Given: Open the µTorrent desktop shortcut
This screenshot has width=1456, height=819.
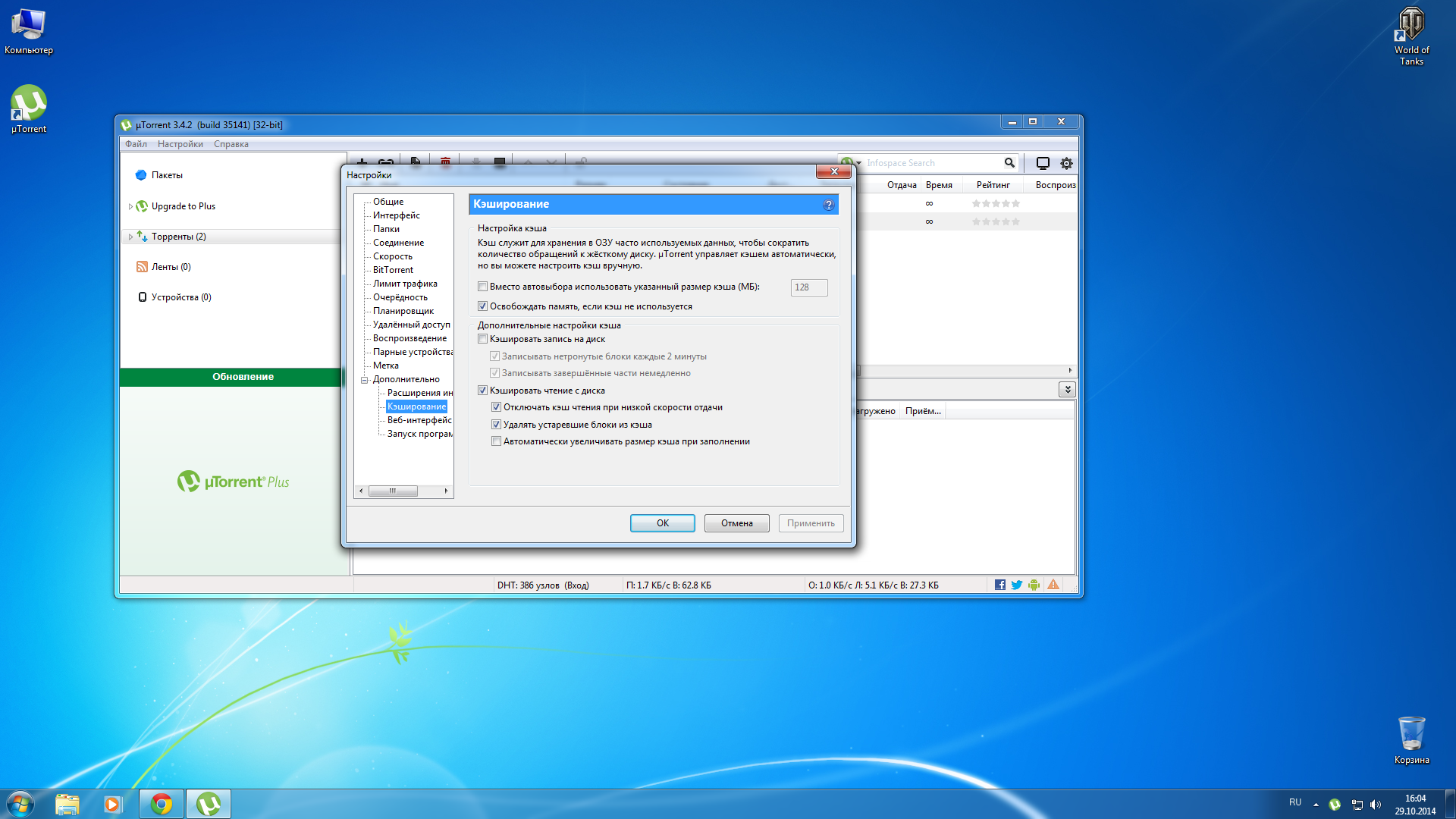Looking at the screenshot, I should click(x=29, y=110).
